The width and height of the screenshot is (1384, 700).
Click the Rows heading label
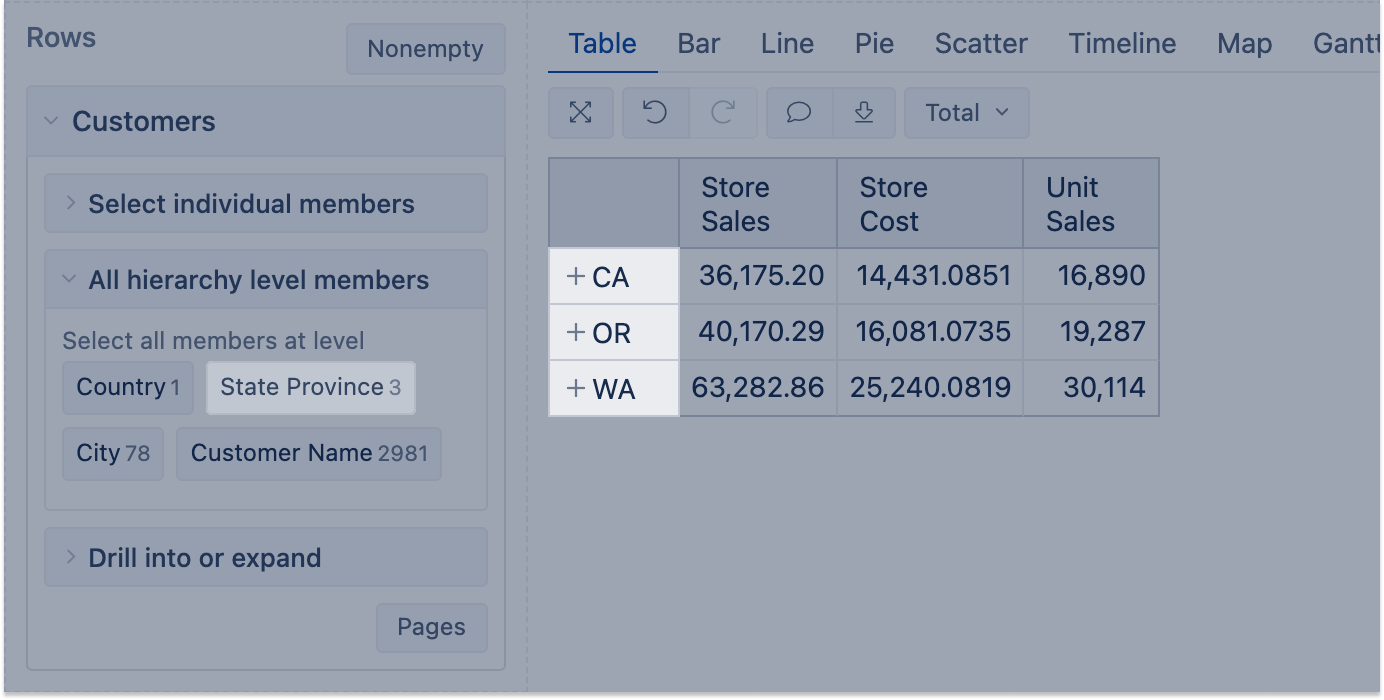(x=61, y=39)
